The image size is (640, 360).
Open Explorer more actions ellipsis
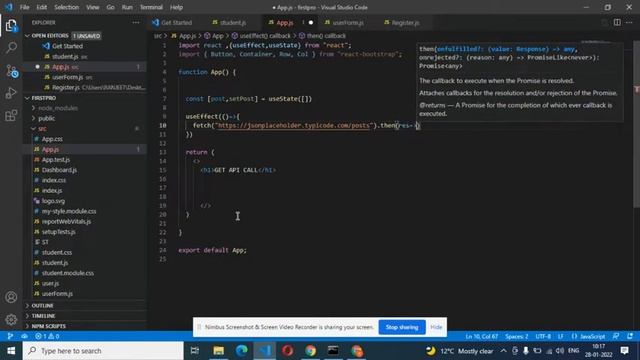pos(136,22)
